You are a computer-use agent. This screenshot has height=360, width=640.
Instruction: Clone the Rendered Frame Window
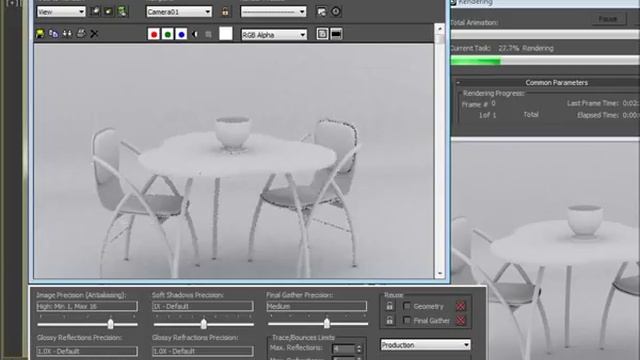[67, 34]
